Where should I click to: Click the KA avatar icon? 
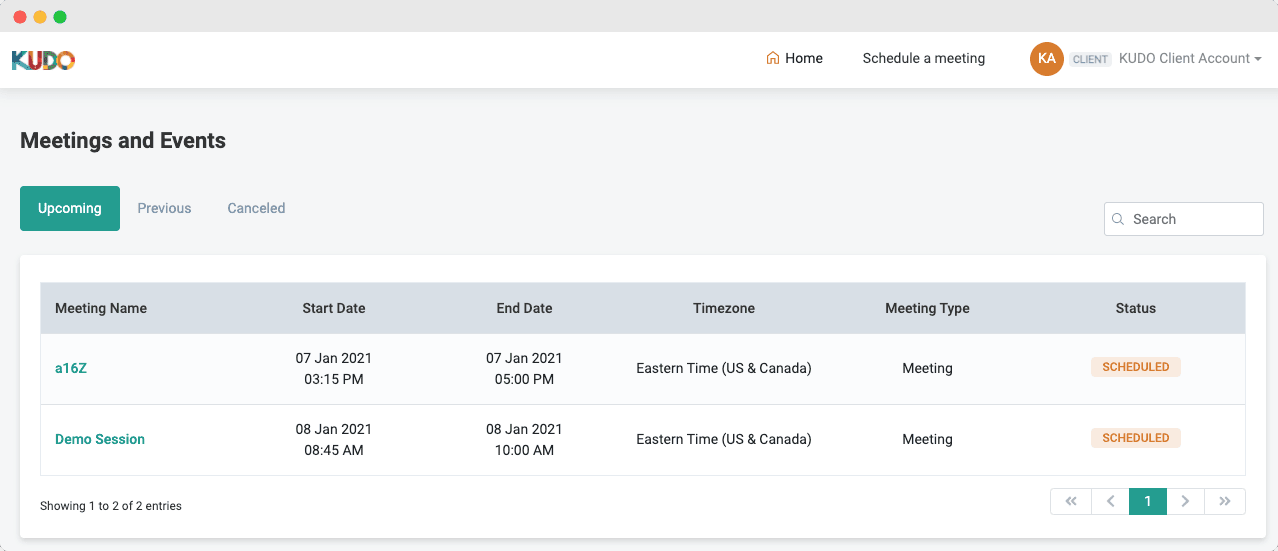tap(1047, 58)
